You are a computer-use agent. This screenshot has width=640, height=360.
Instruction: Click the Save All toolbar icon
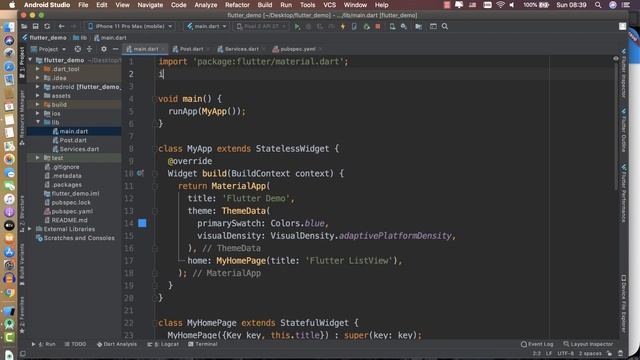click(x=36, y=27)
